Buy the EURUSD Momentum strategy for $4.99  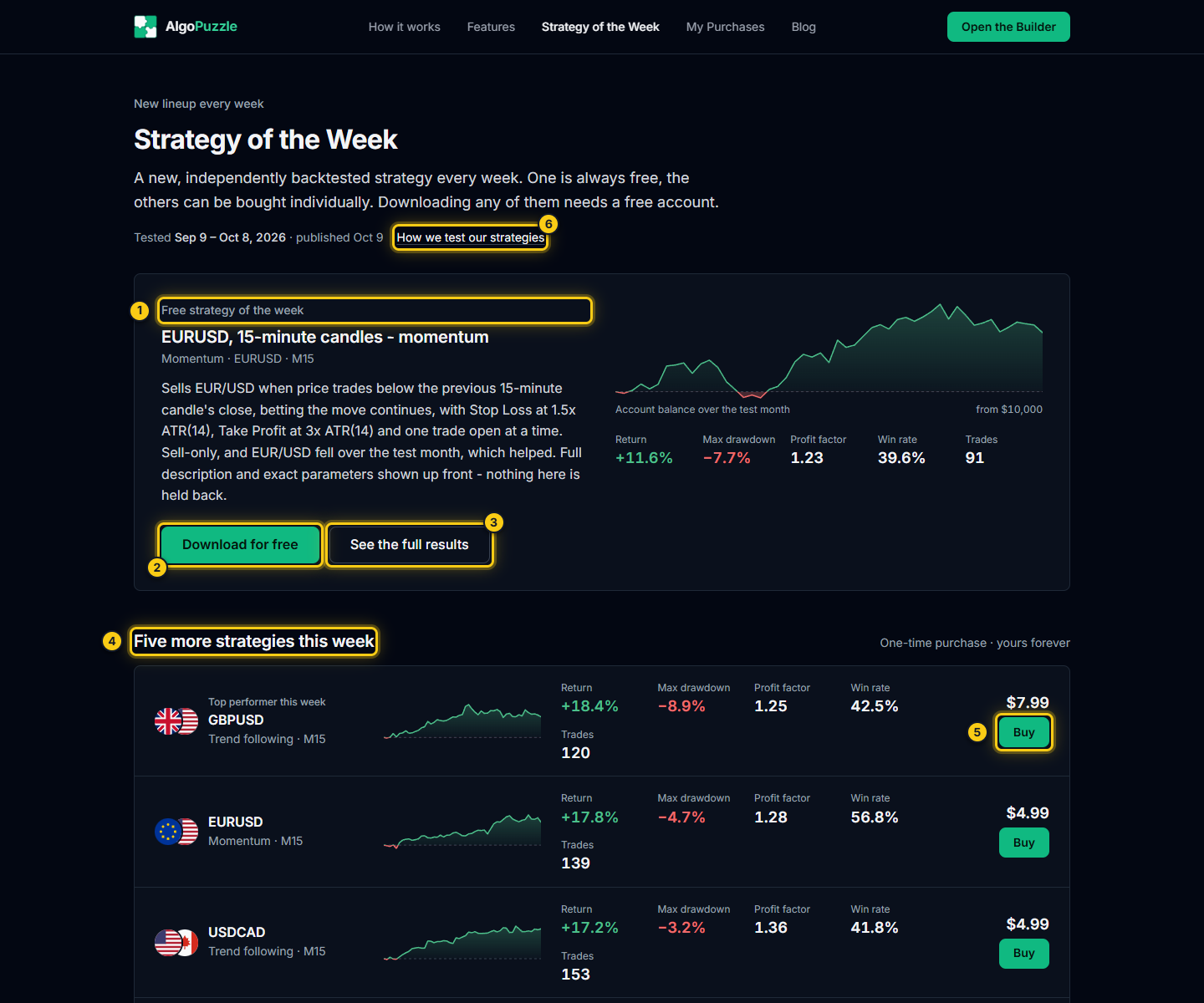coord(1024,843)
